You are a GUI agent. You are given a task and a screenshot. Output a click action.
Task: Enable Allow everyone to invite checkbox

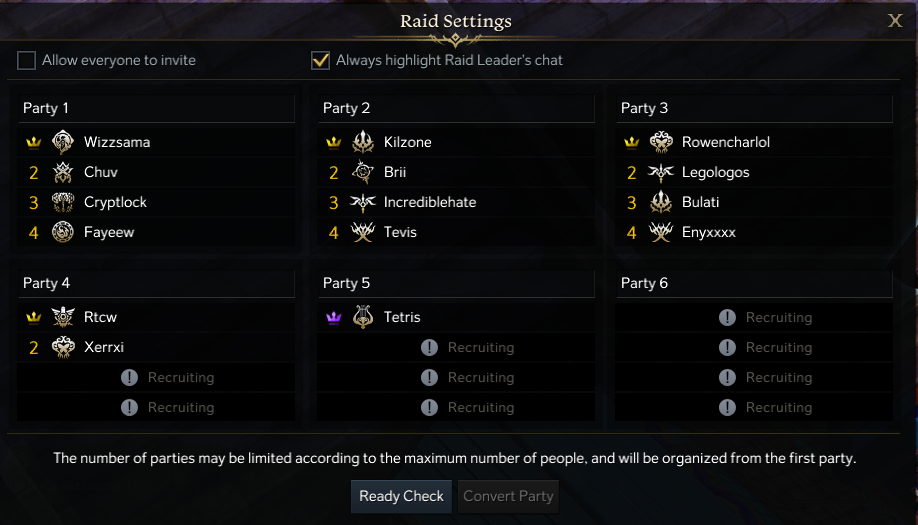26,60
